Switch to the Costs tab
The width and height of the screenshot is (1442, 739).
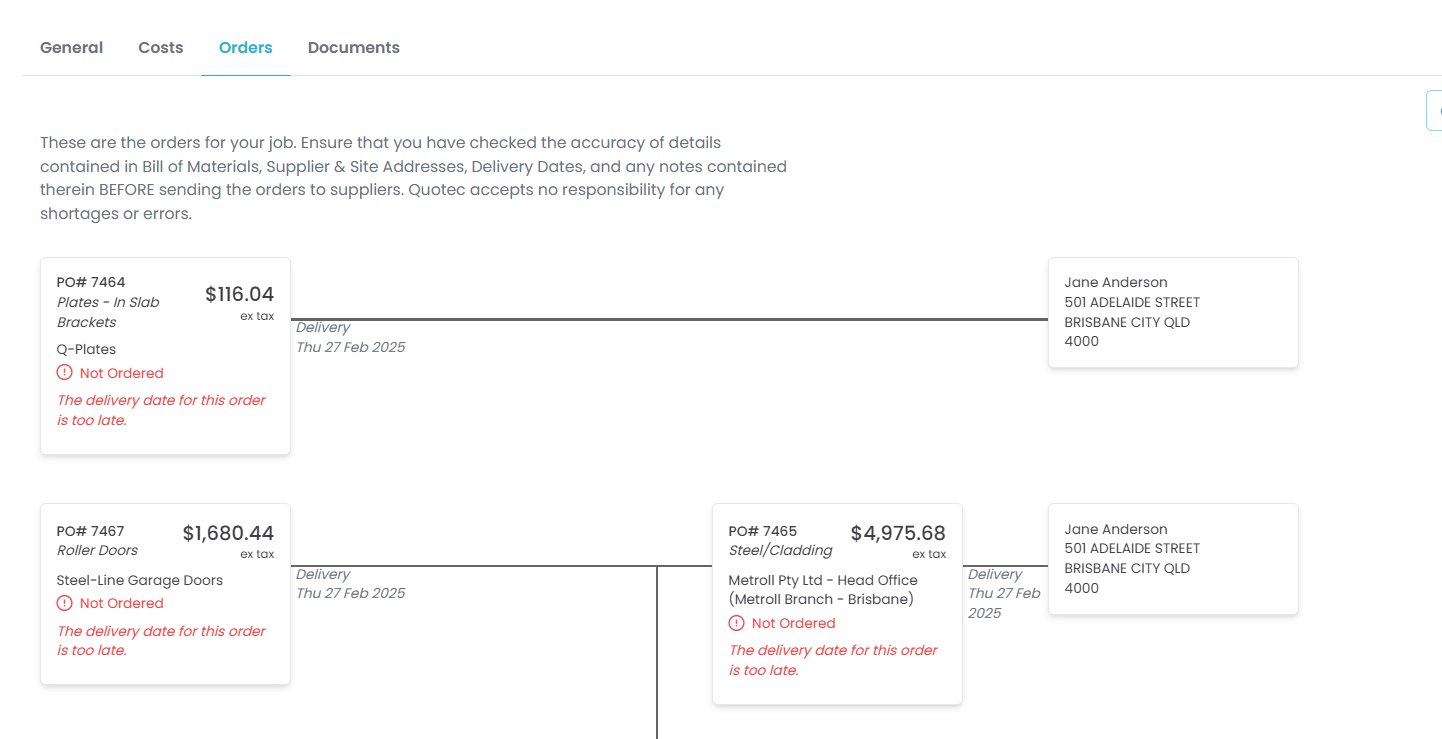tap(161, 47)
